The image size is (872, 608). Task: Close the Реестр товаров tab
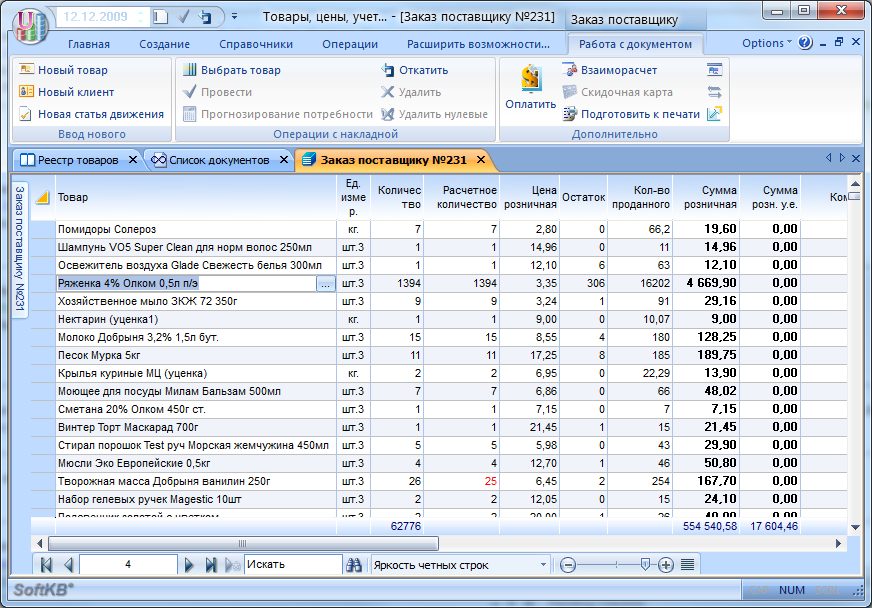pos(133,160)
